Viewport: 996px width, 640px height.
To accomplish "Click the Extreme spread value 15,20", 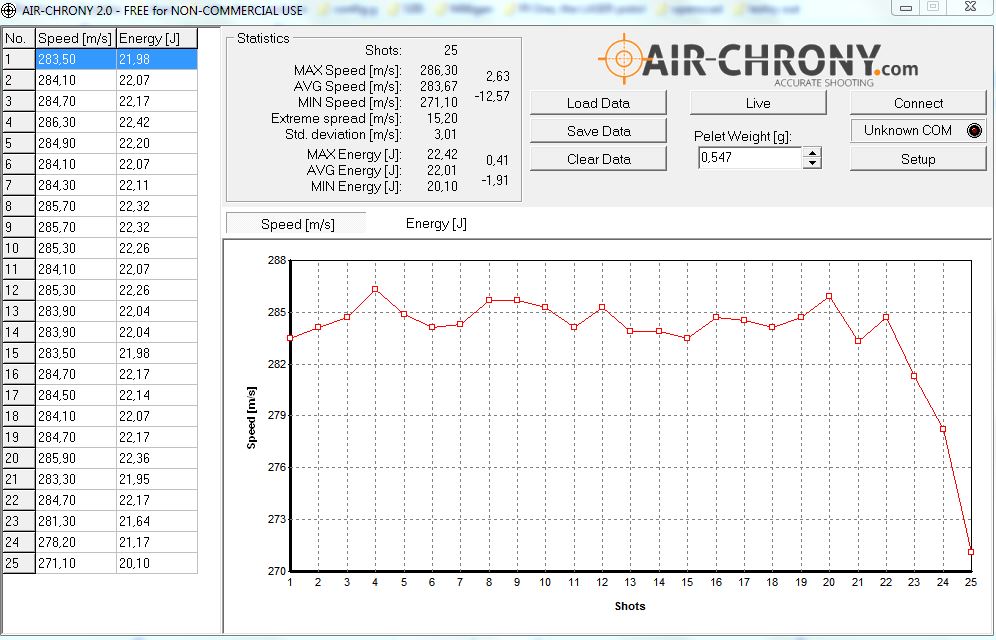I will tap(442, 118).
